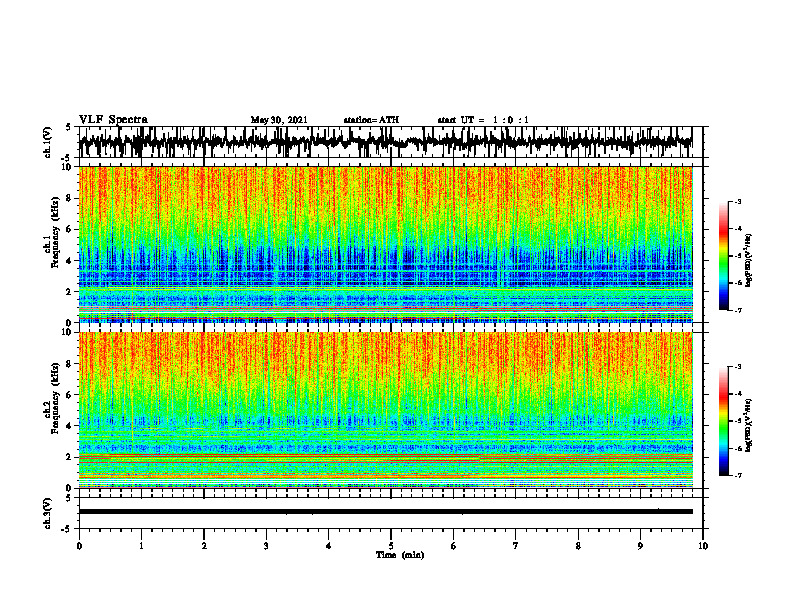Screen dimensions: 792x612
Task: Click the "7" tick label on Time axis
Action: click(516, 546)
